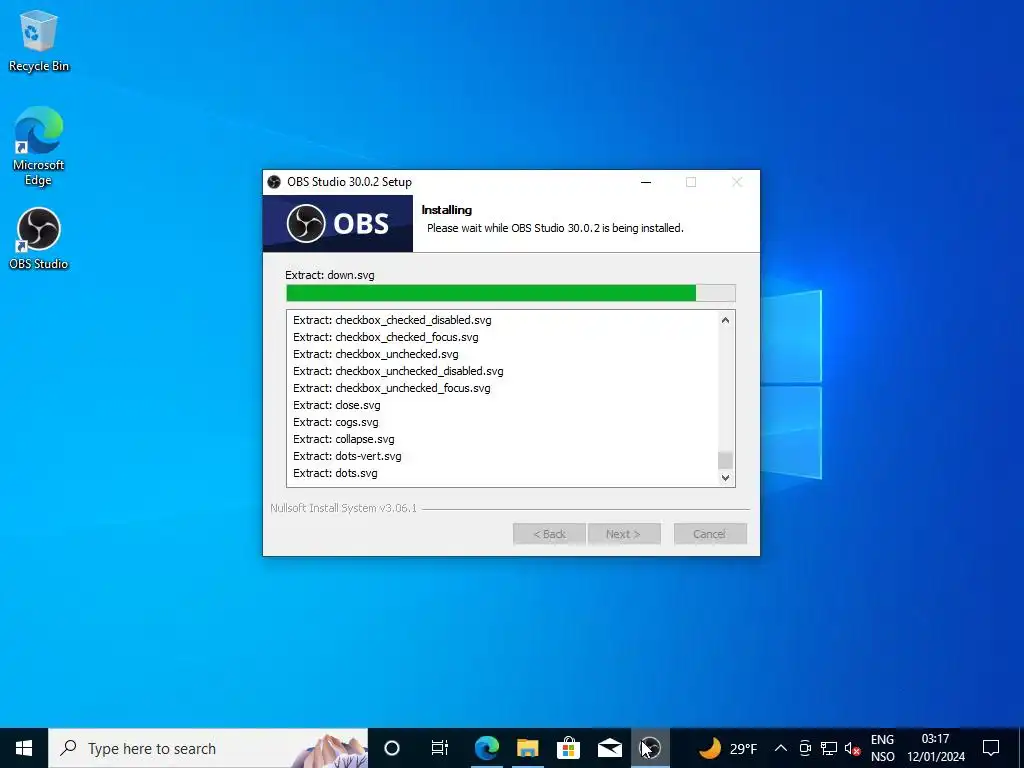Click the disabled Back button
The height and width of the screenshot is (768, 1024).
click(x=549, y=534)
